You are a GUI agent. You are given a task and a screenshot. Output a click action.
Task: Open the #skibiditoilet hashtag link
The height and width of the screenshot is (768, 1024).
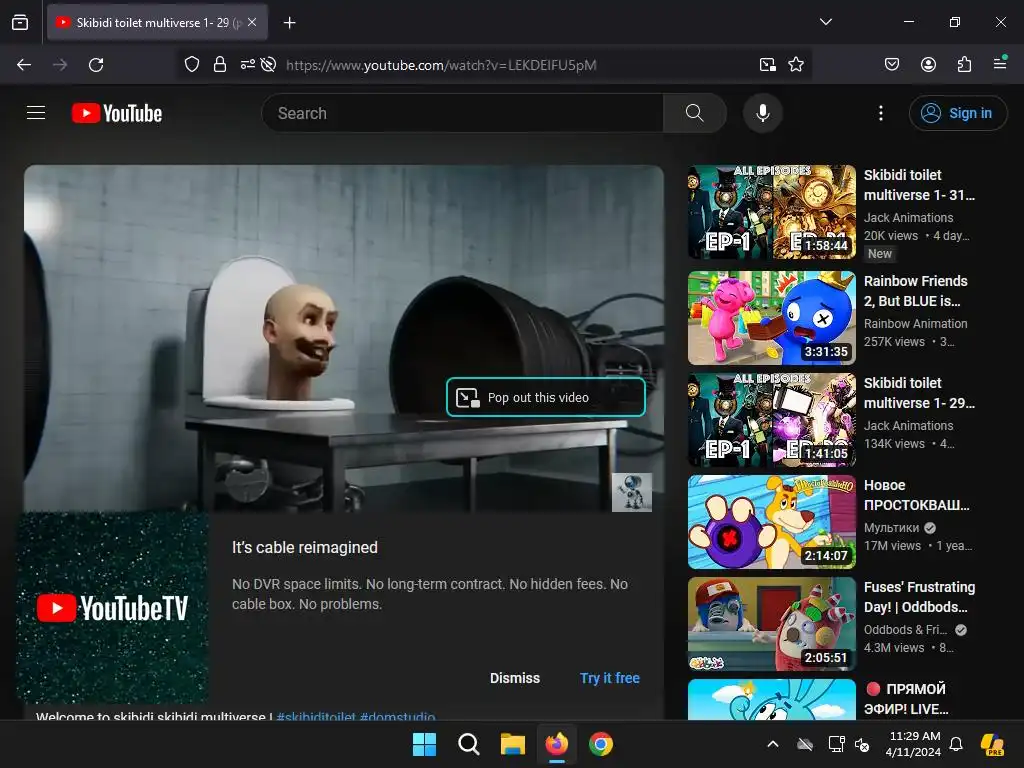[316, 716]
